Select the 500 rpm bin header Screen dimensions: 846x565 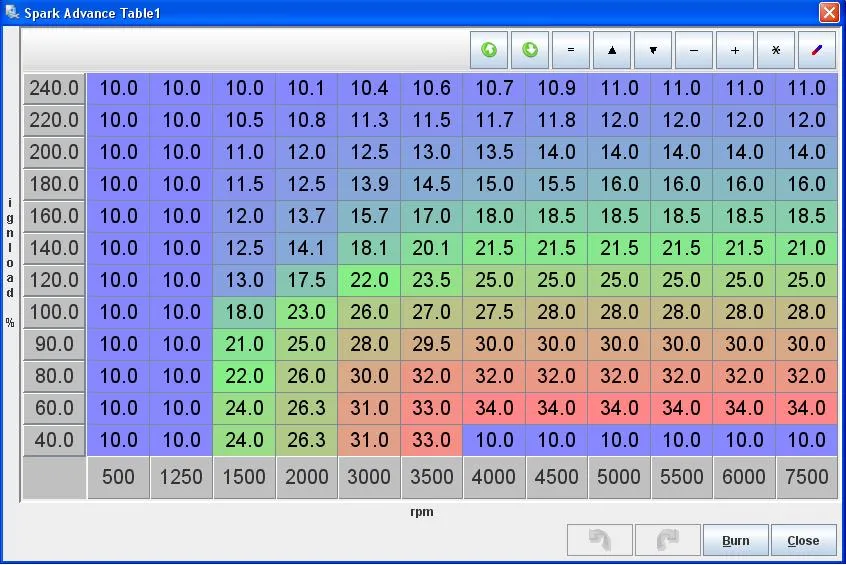pyautogui.click(x=118, y=477)
